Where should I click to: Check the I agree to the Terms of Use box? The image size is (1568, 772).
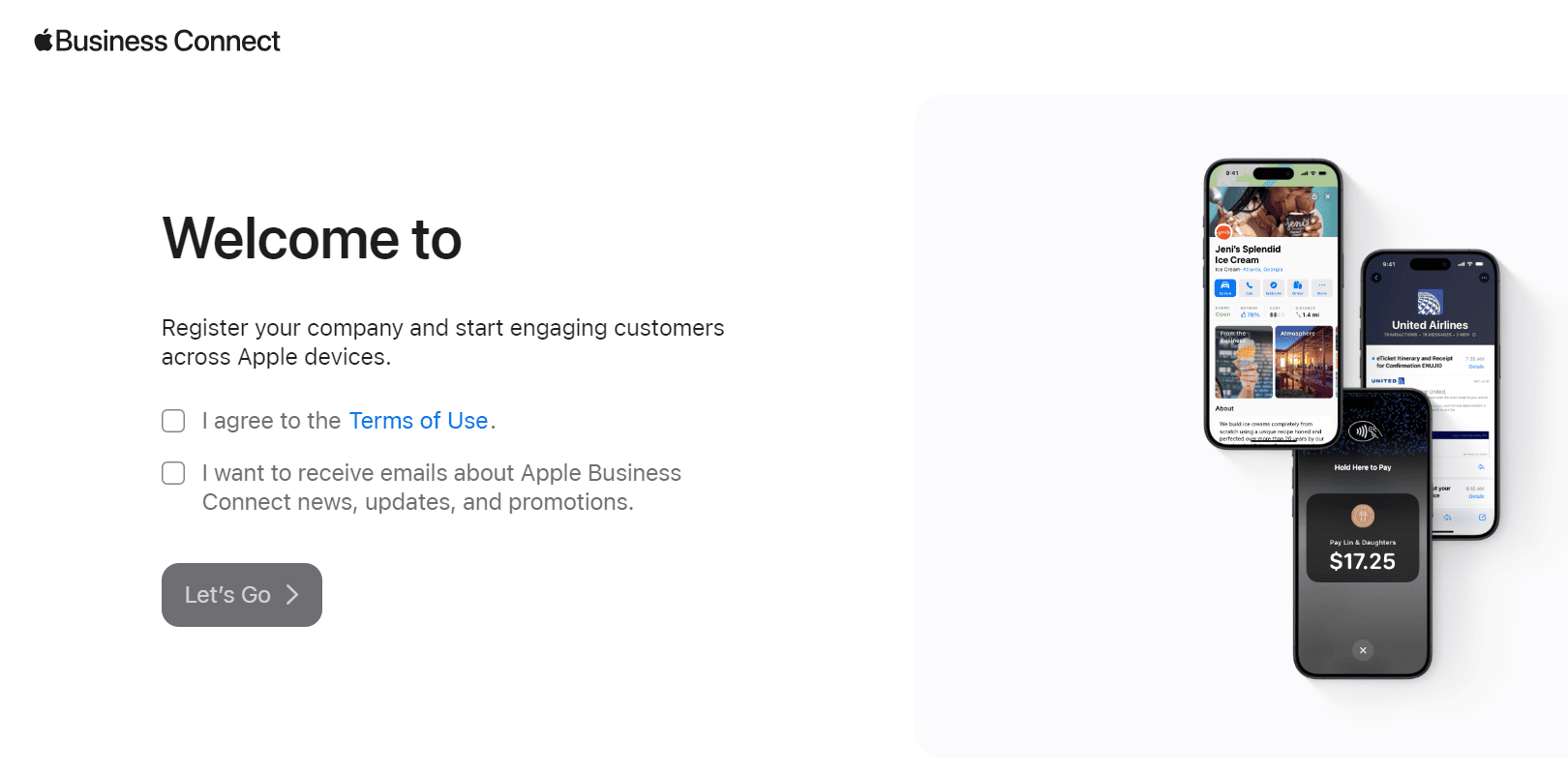tap(173, 421)
